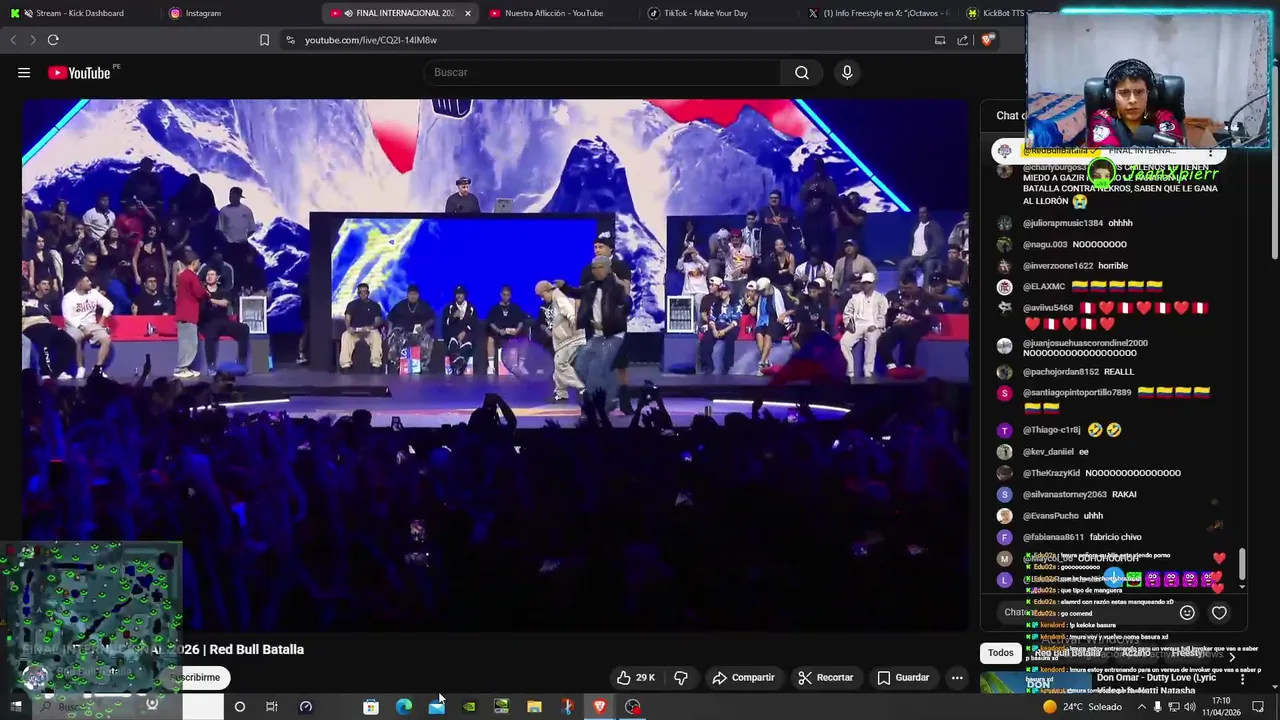Bookmark this page with the bookmark icon

click(x=264, y=40)
